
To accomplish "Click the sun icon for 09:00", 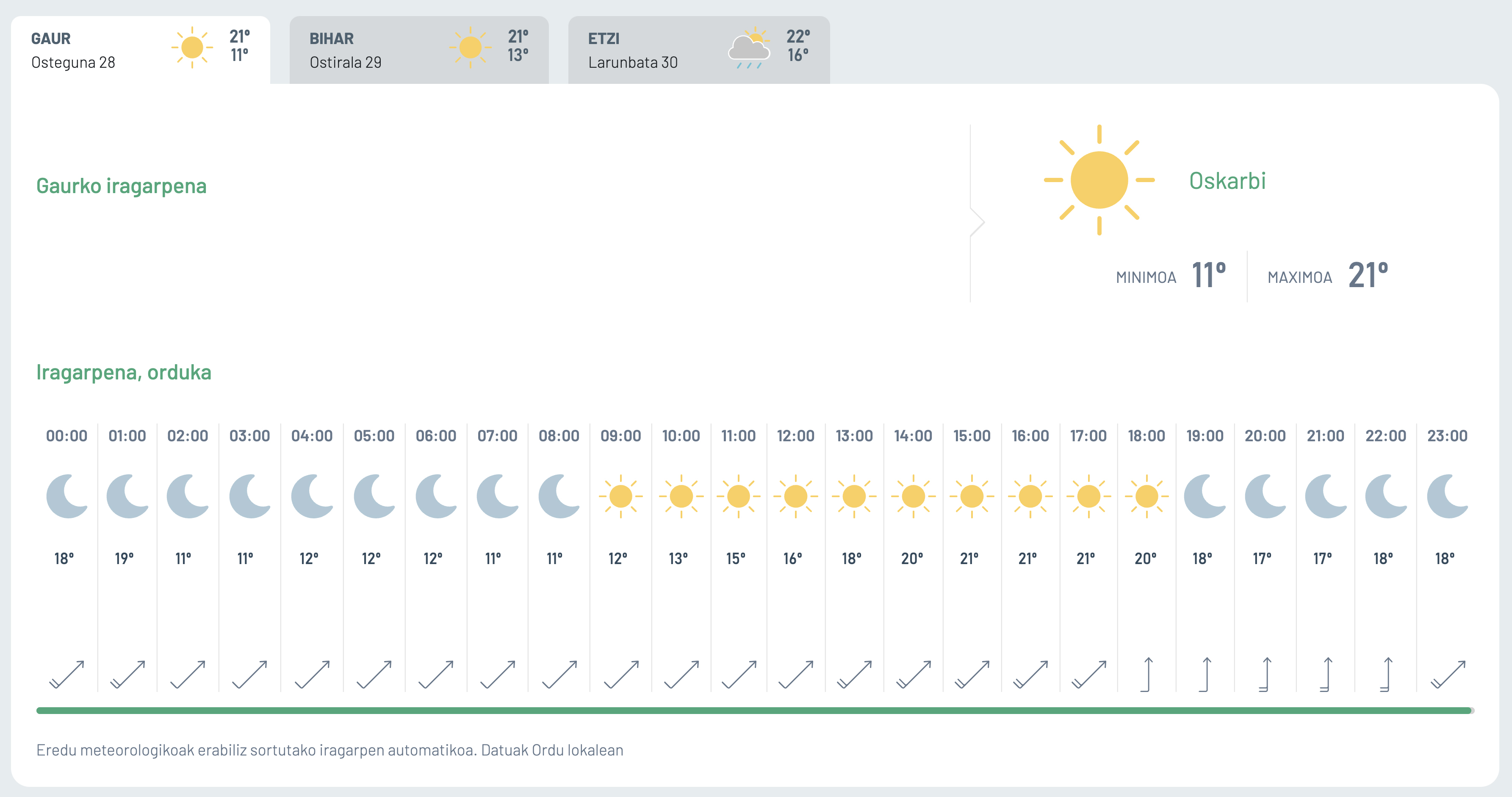I will pos(620,496).
